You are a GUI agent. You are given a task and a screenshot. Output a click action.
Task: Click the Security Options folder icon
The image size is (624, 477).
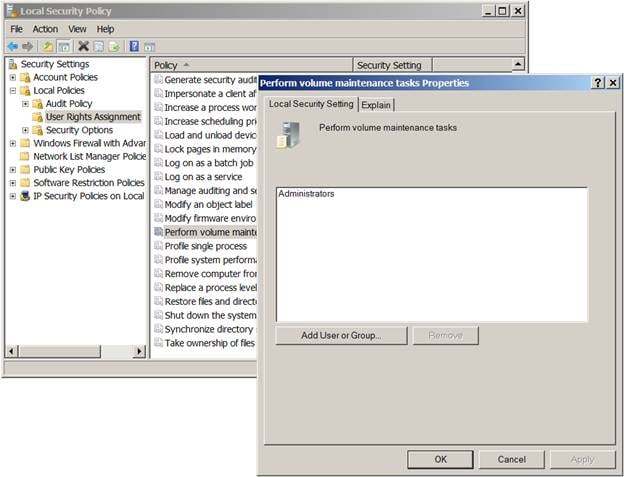pos(37,130)
